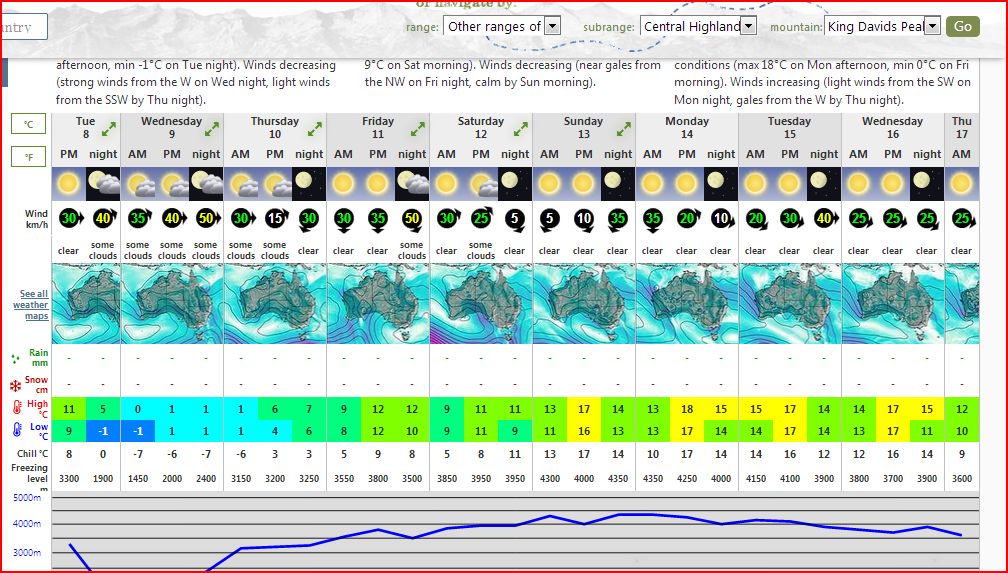This screenshot has width=1008, height=573.
Task: Open the Sunday 13 weather map thumbnail
Action: [x=584, y=304]
